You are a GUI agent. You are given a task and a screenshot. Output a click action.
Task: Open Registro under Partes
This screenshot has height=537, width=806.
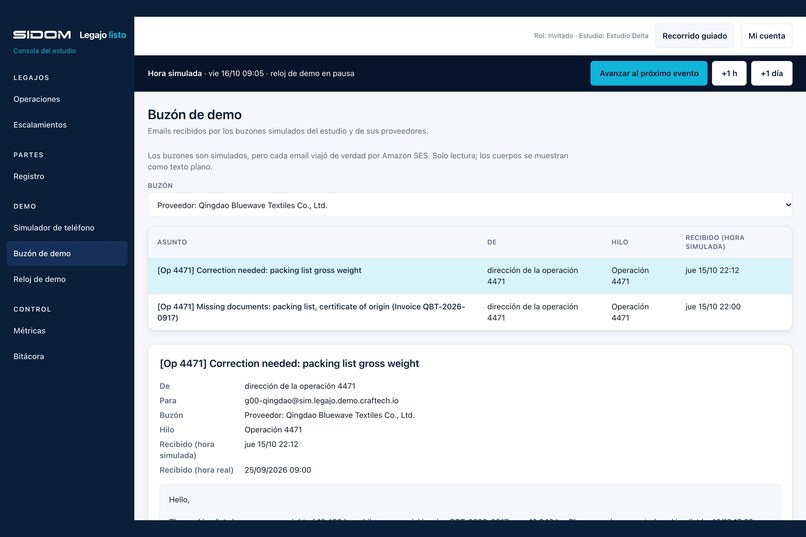point(29,176)
